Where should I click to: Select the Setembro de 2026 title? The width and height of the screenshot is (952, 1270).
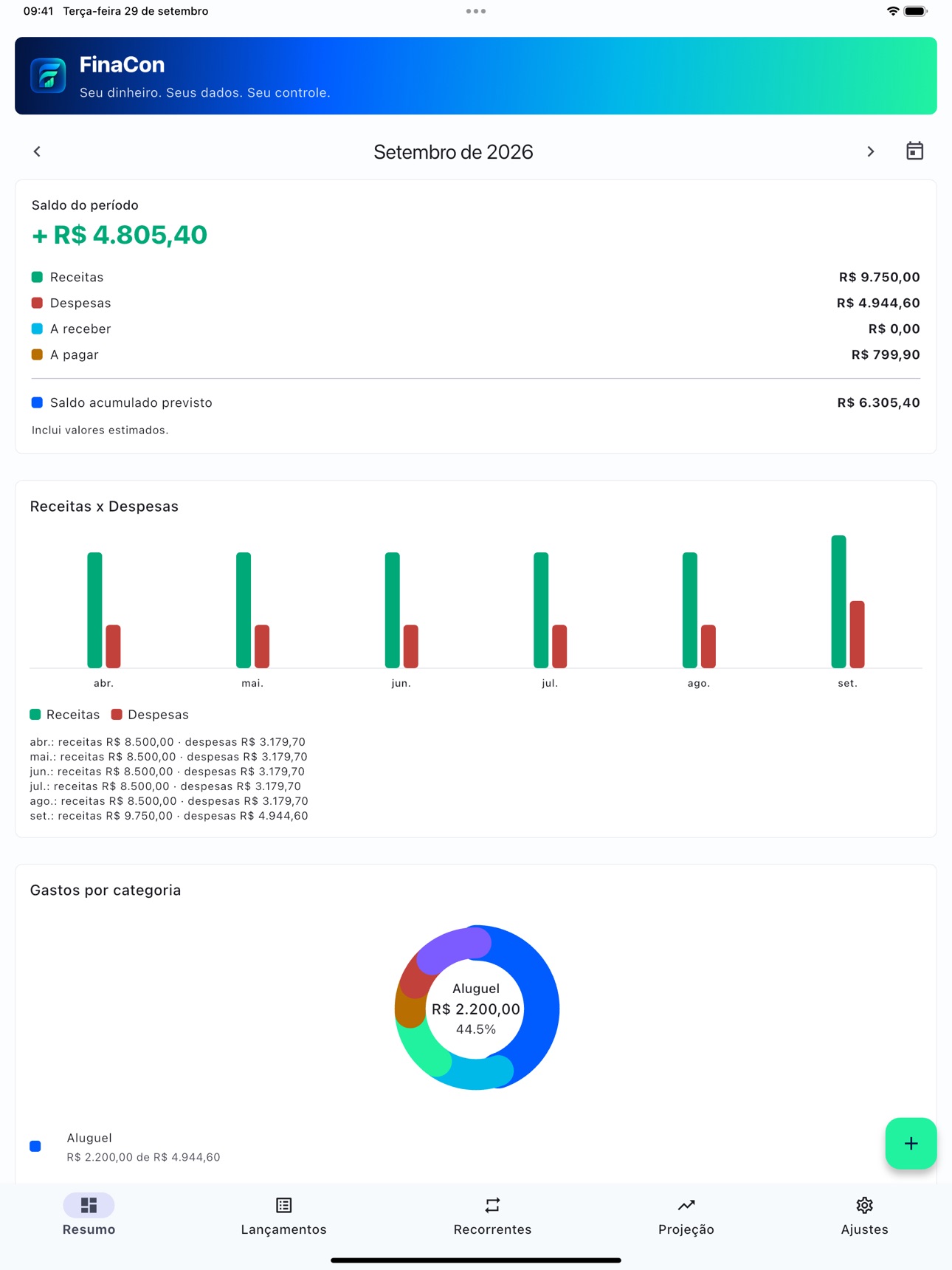pos(453,152)
